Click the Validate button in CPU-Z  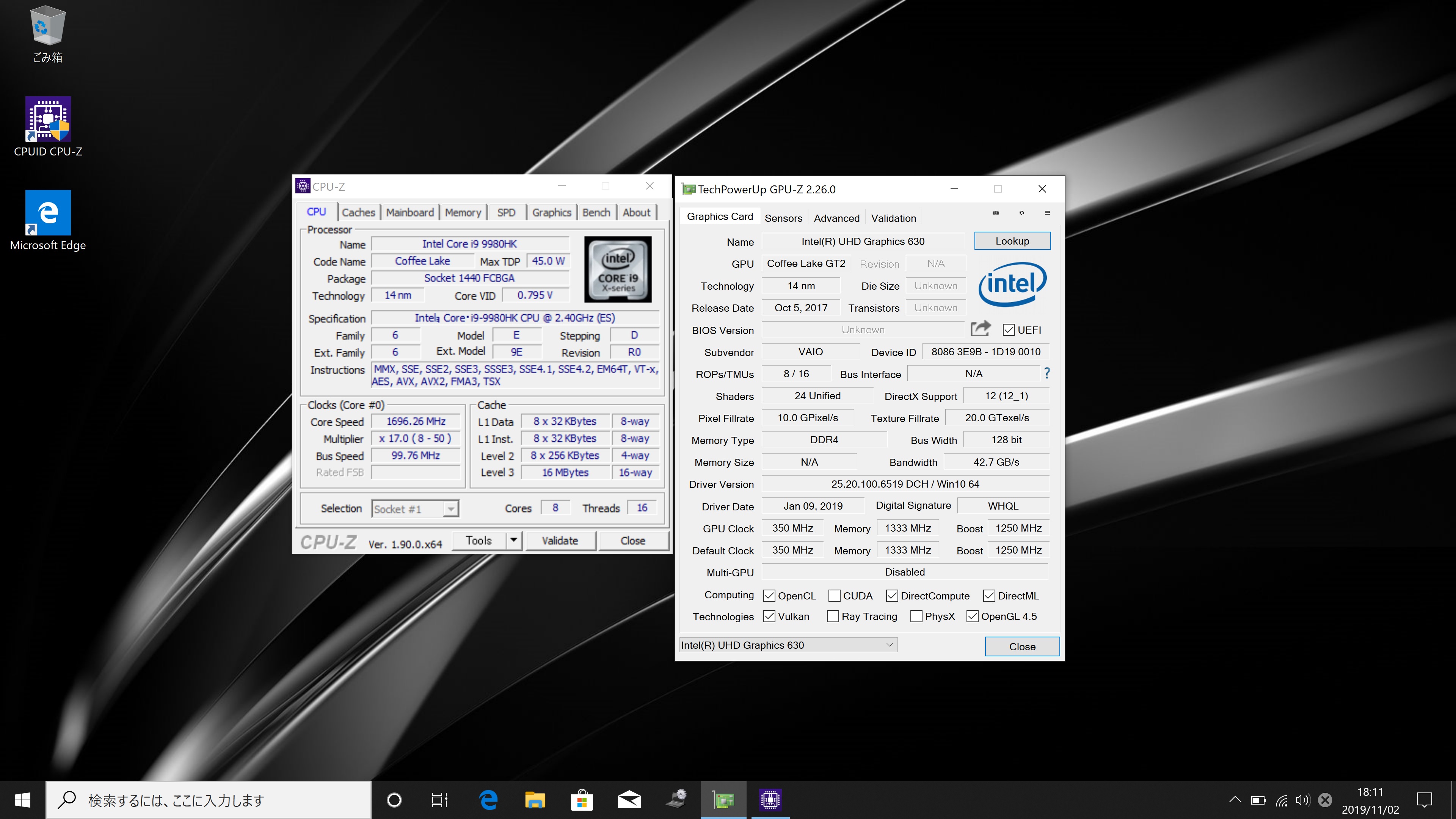560,540
